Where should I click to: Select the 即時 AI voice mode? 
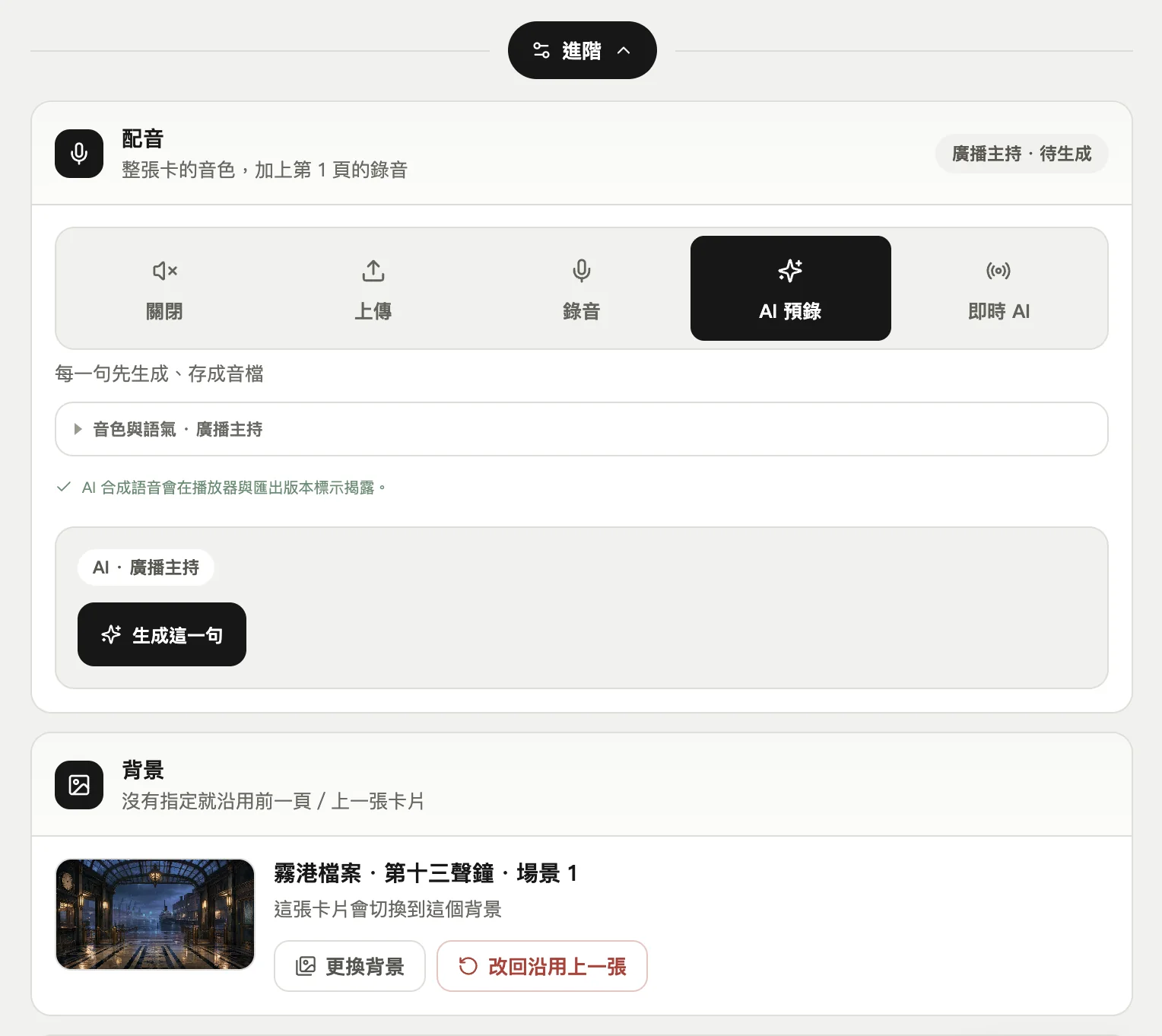click(x=999, y=288)
